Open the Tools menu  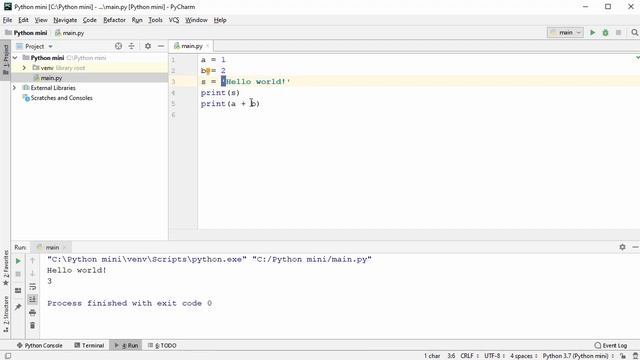(155, 20)
